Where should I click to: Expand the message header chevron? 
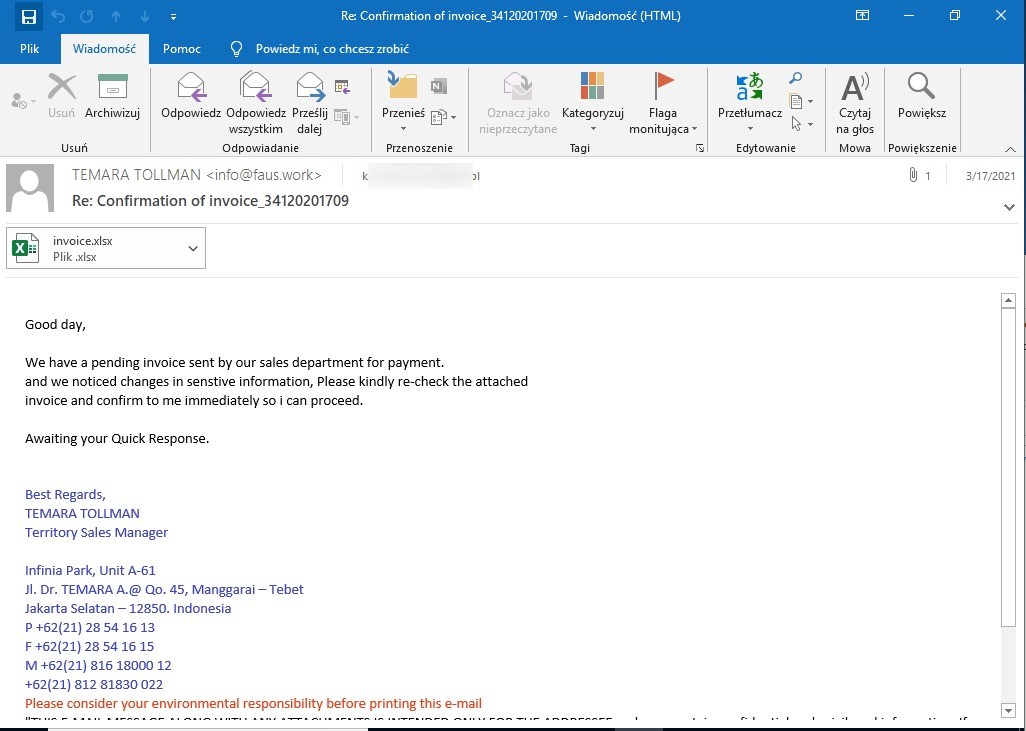tap(1009, 207)
